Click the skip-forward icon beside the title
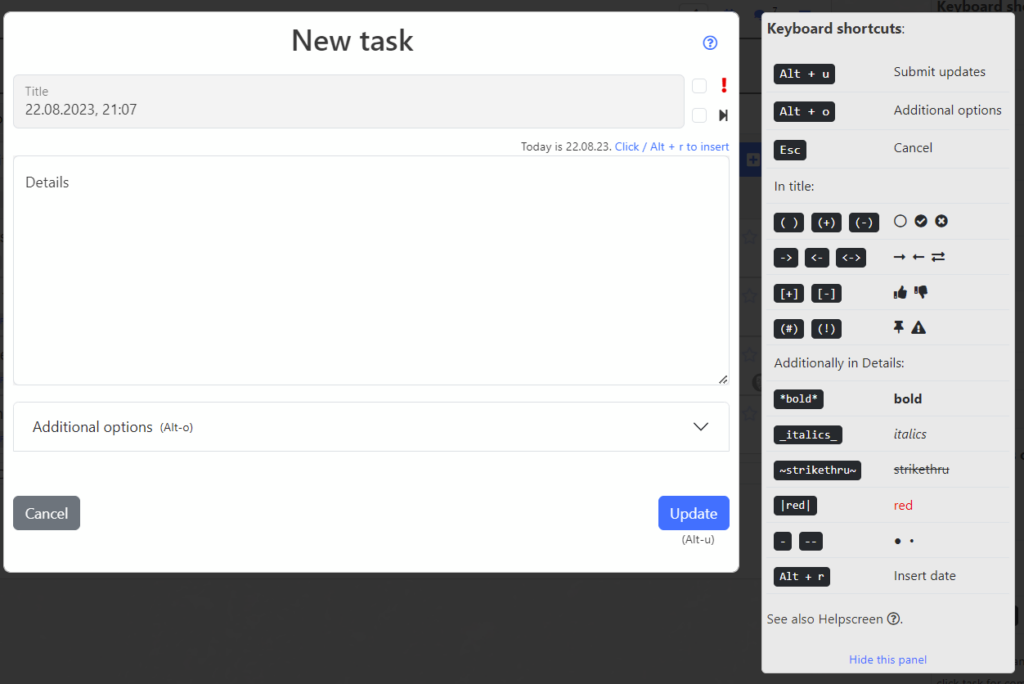This screenshot has width=1024, height=684. (723, 116)
